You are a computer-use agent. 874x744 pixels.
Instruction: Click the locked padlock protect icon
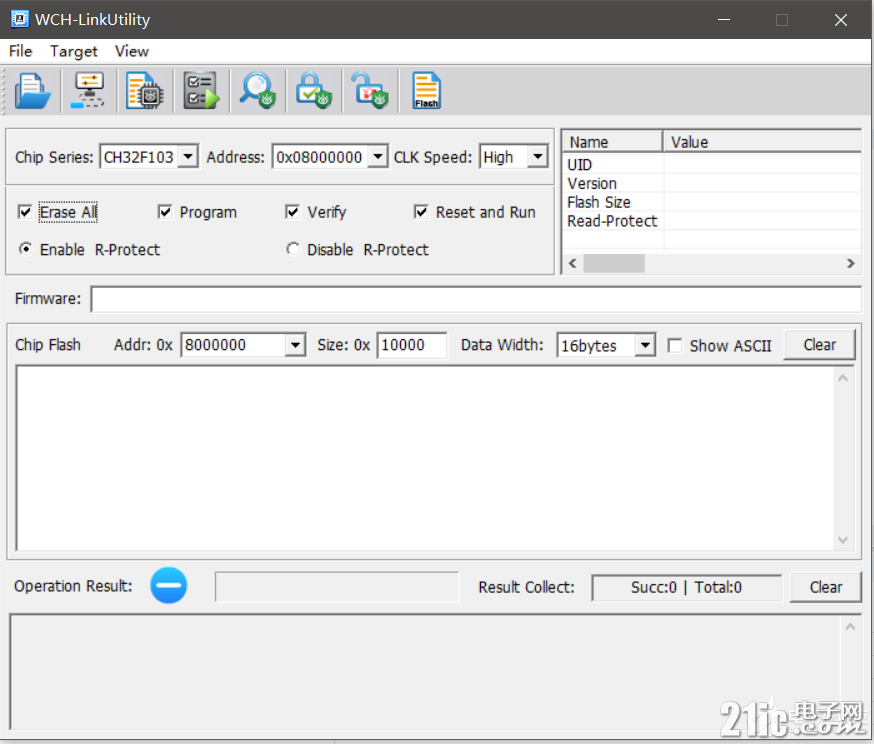point(314,91)
